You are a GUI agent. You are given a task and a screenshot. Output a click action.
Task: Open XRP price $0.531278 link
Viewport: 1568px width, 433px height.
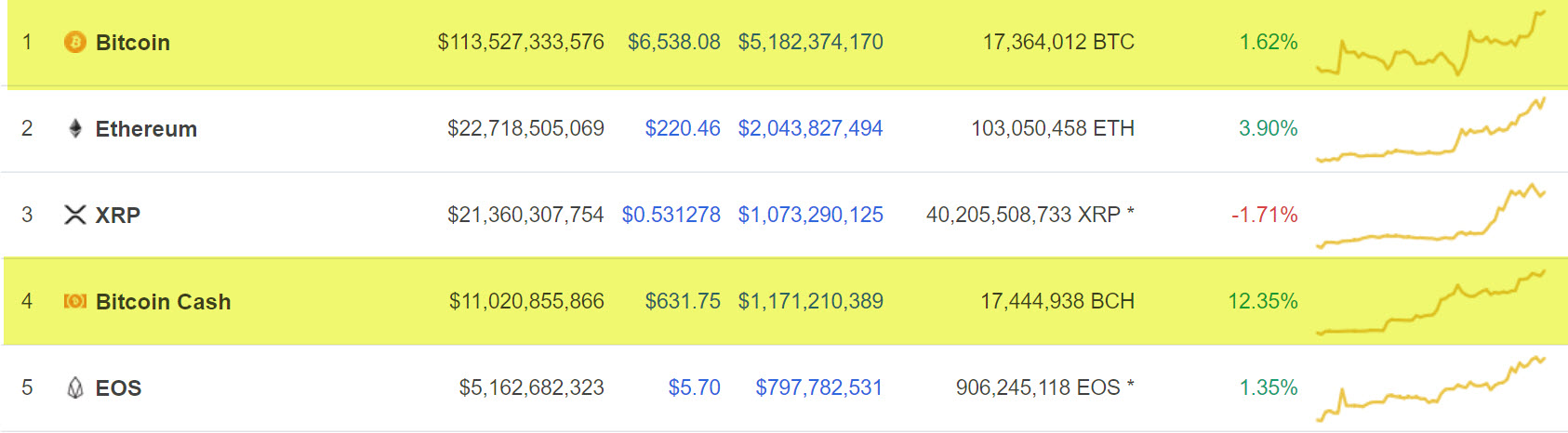click(671, 215)
